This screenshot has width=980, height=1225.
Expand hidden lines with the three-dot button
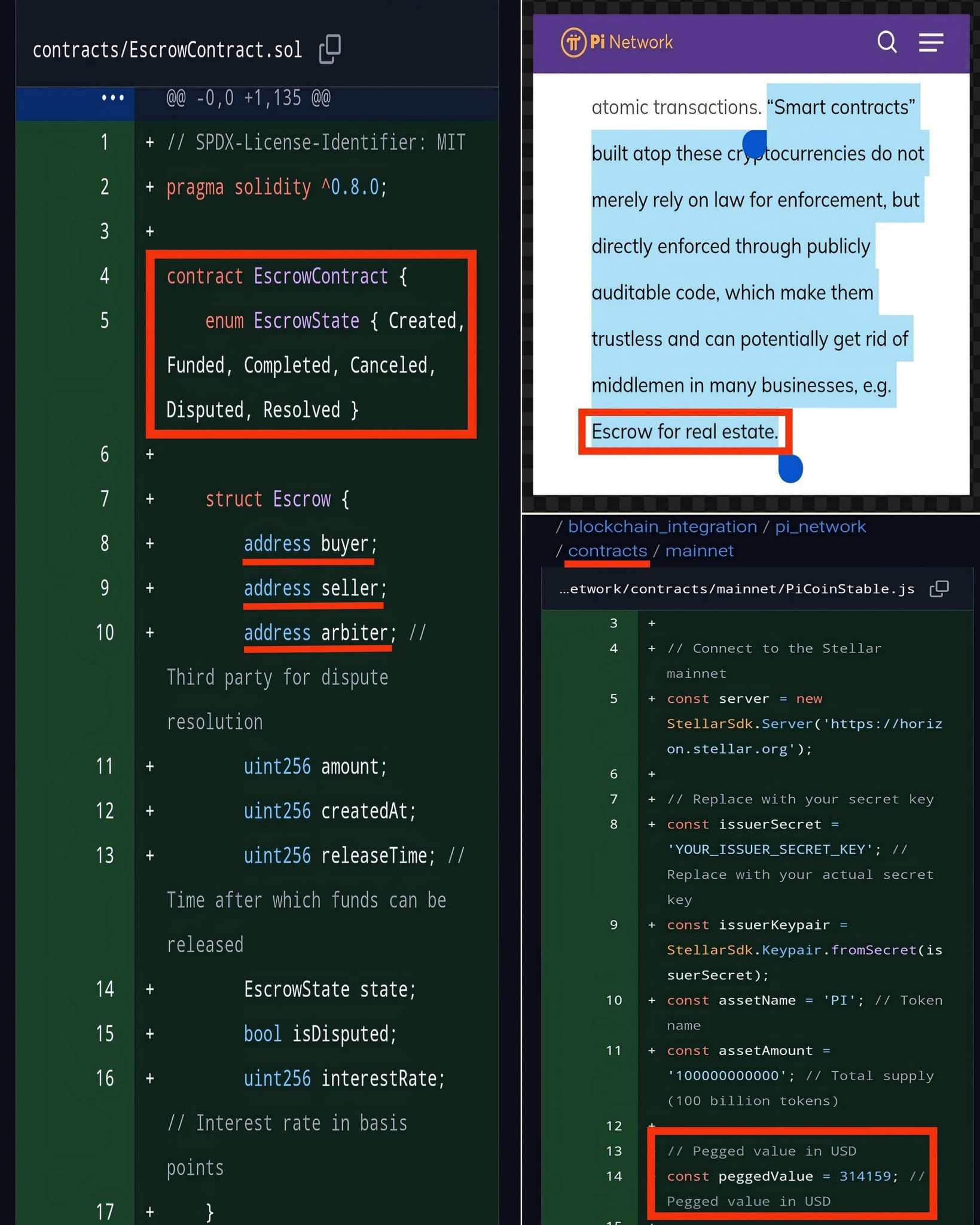[x=112, y=97]
